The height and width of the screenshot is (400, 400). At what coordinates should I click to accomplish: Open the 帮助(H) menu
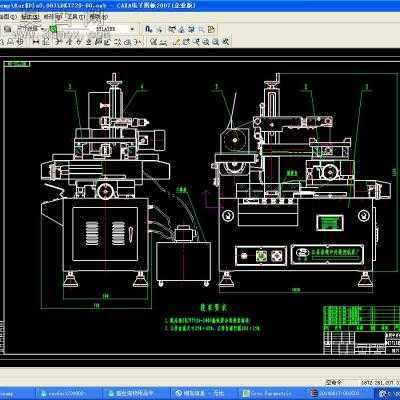click(x=98, y=16)
